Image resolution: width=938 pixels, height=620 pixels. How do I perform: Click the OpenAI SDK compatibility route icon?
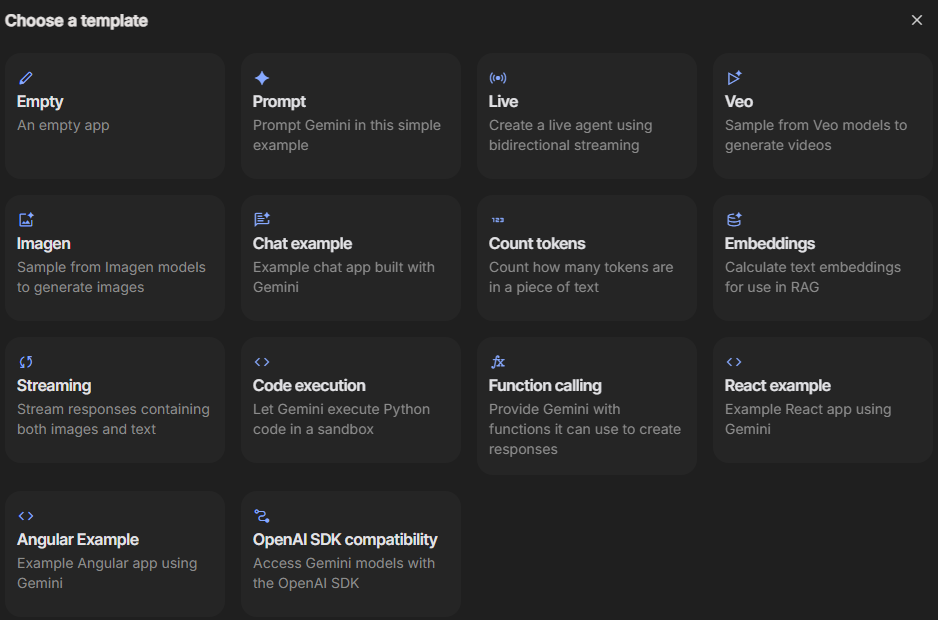pos(262,516)
